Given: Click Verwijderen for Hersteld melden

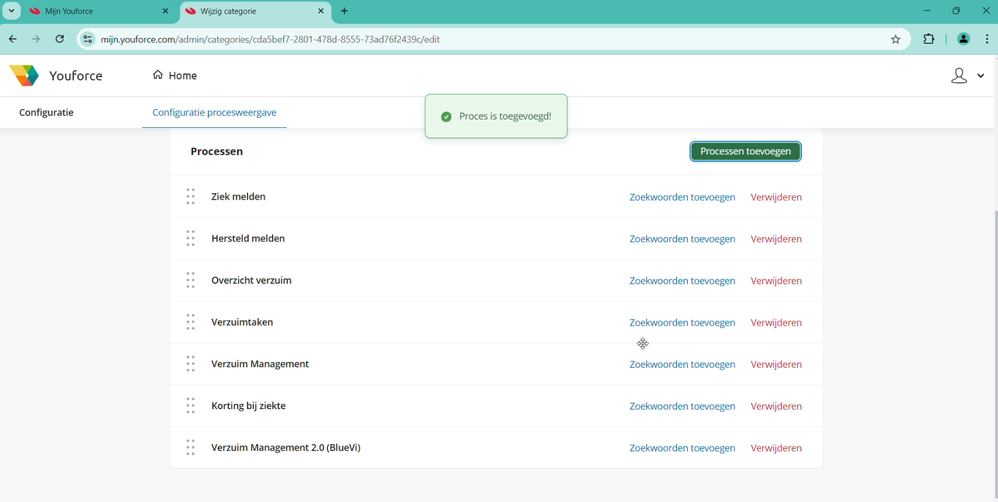Looking at the screenshot, I should (x=776, y=239).
